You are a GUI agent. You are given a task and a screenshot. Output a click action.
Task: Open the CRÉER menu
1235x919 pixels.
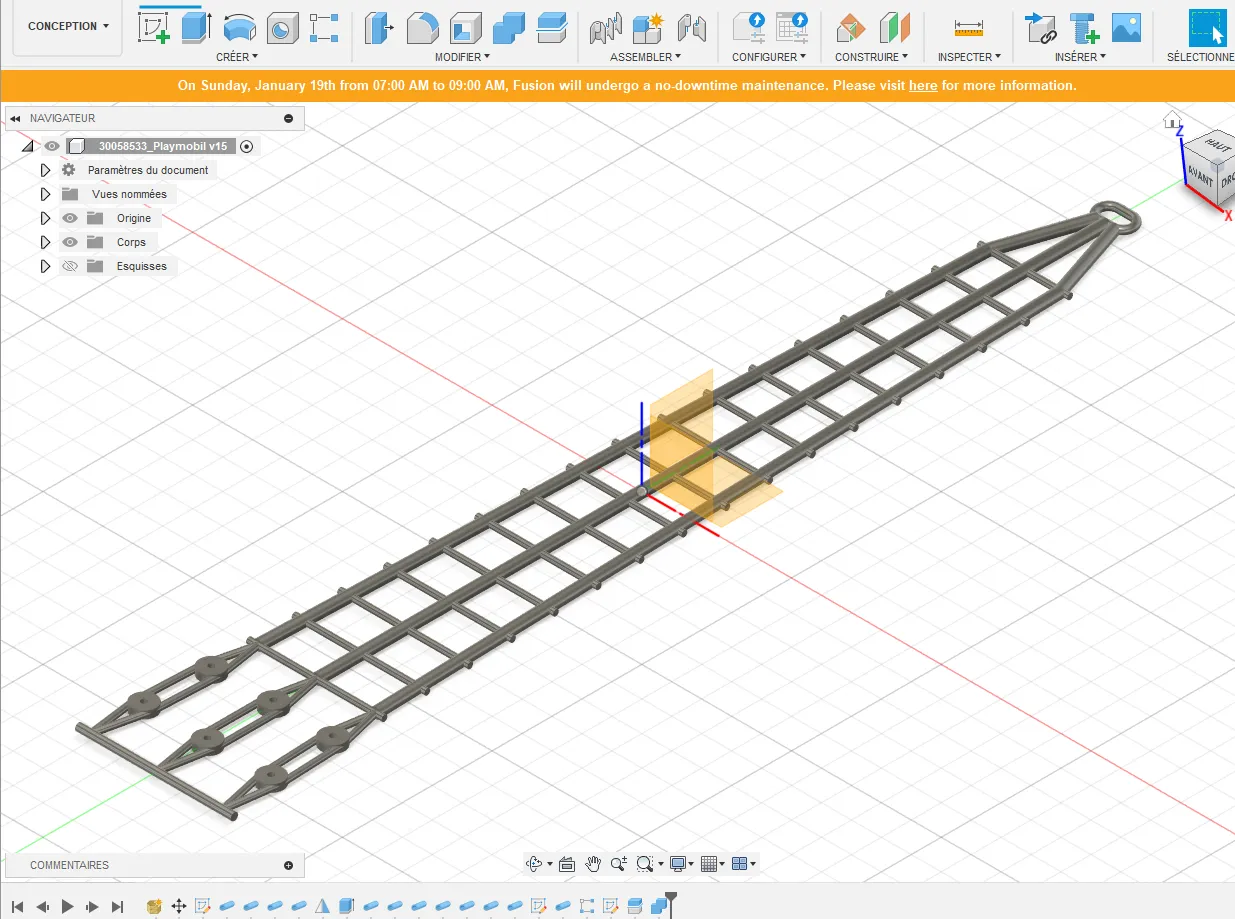pos(237,57)
